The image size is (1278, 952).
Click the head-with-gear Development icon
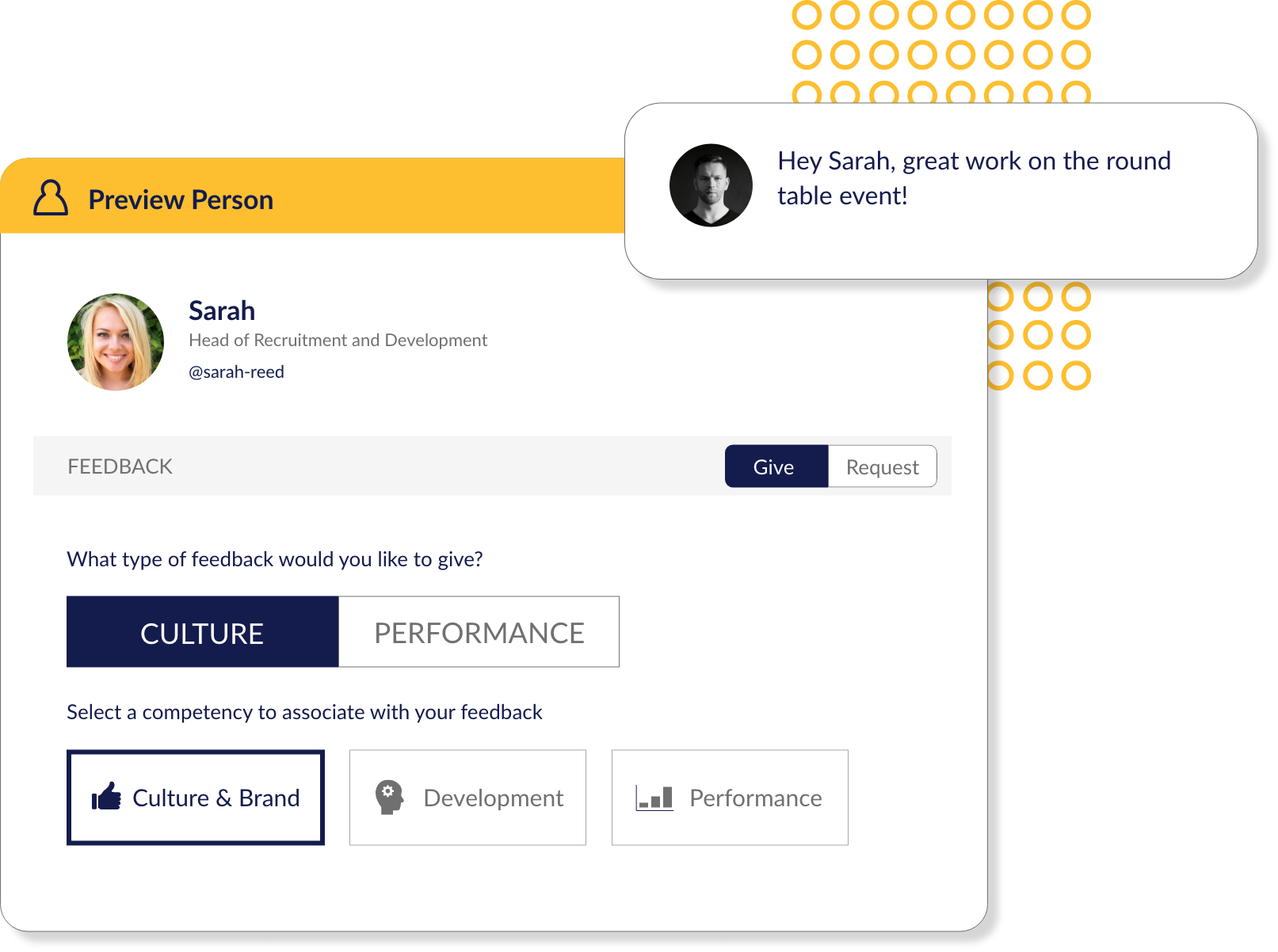pos(389,797)
